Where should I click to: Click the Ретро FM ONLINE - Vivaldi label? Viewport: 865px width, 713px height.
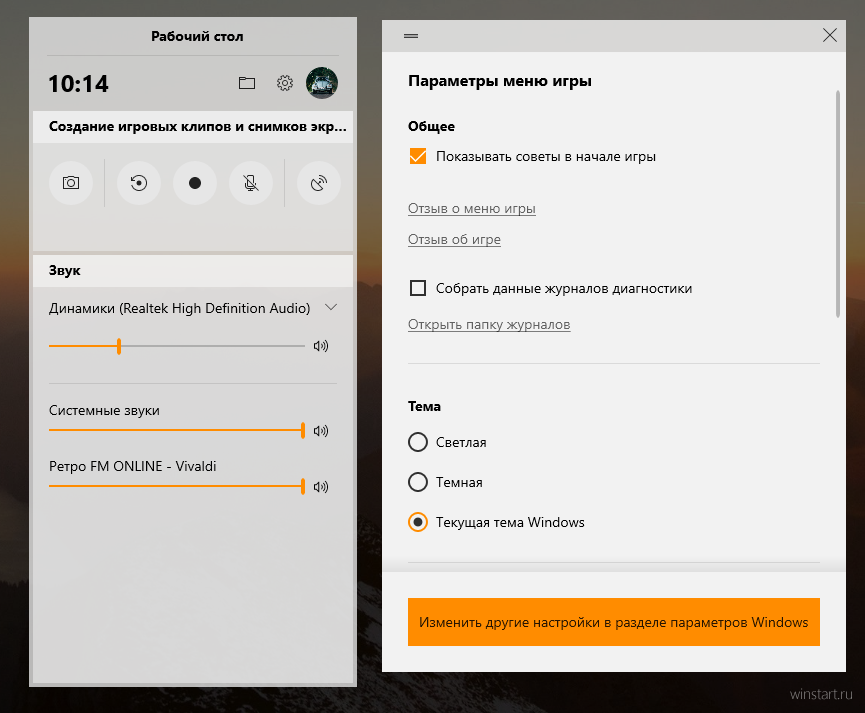pyautogui.click(x=132, y=466)
